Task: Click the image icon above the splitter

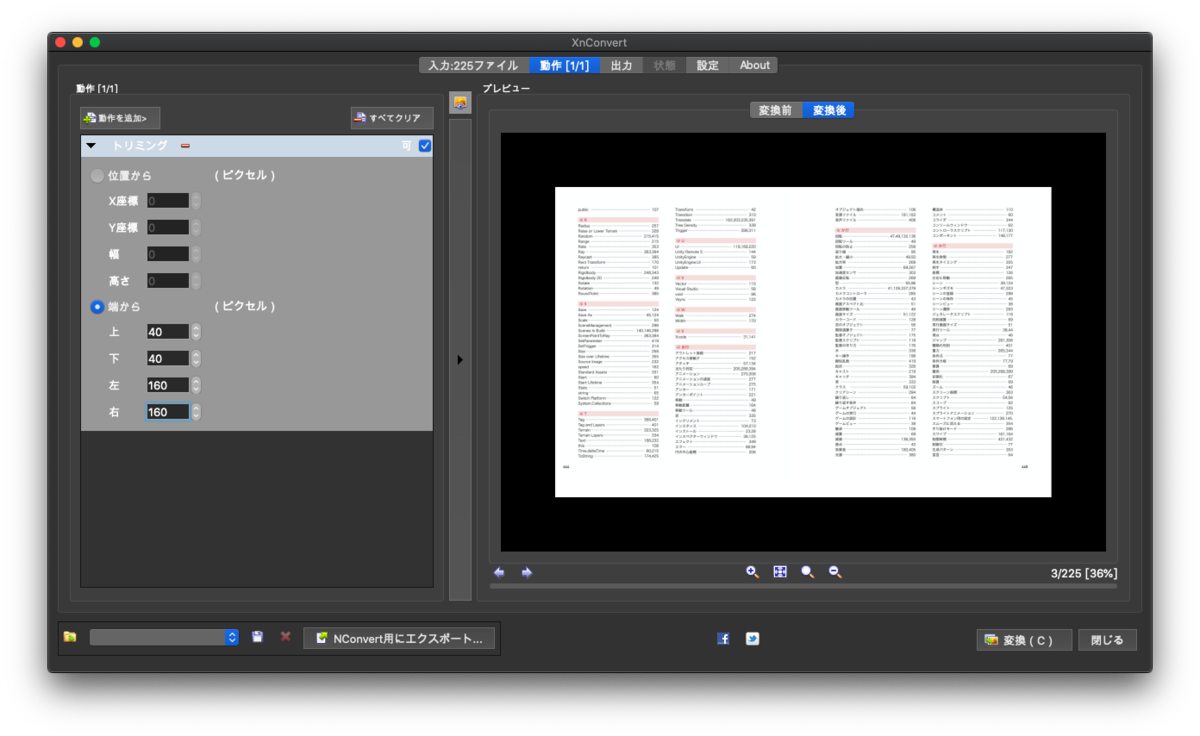Action: click(460, 103)
